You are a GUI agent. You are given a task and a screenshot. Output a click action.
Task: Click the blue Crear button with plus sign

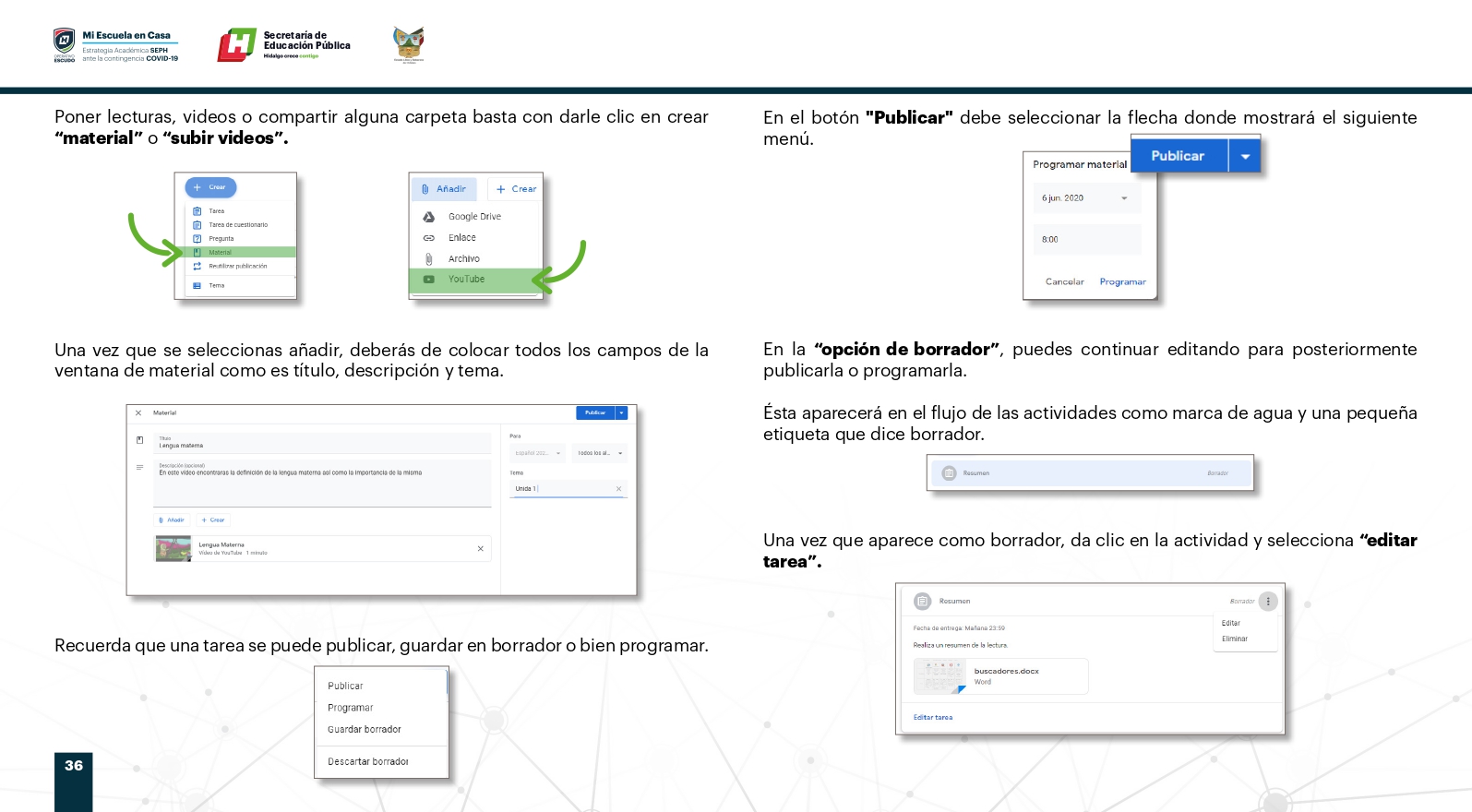[x=210, y=187]
